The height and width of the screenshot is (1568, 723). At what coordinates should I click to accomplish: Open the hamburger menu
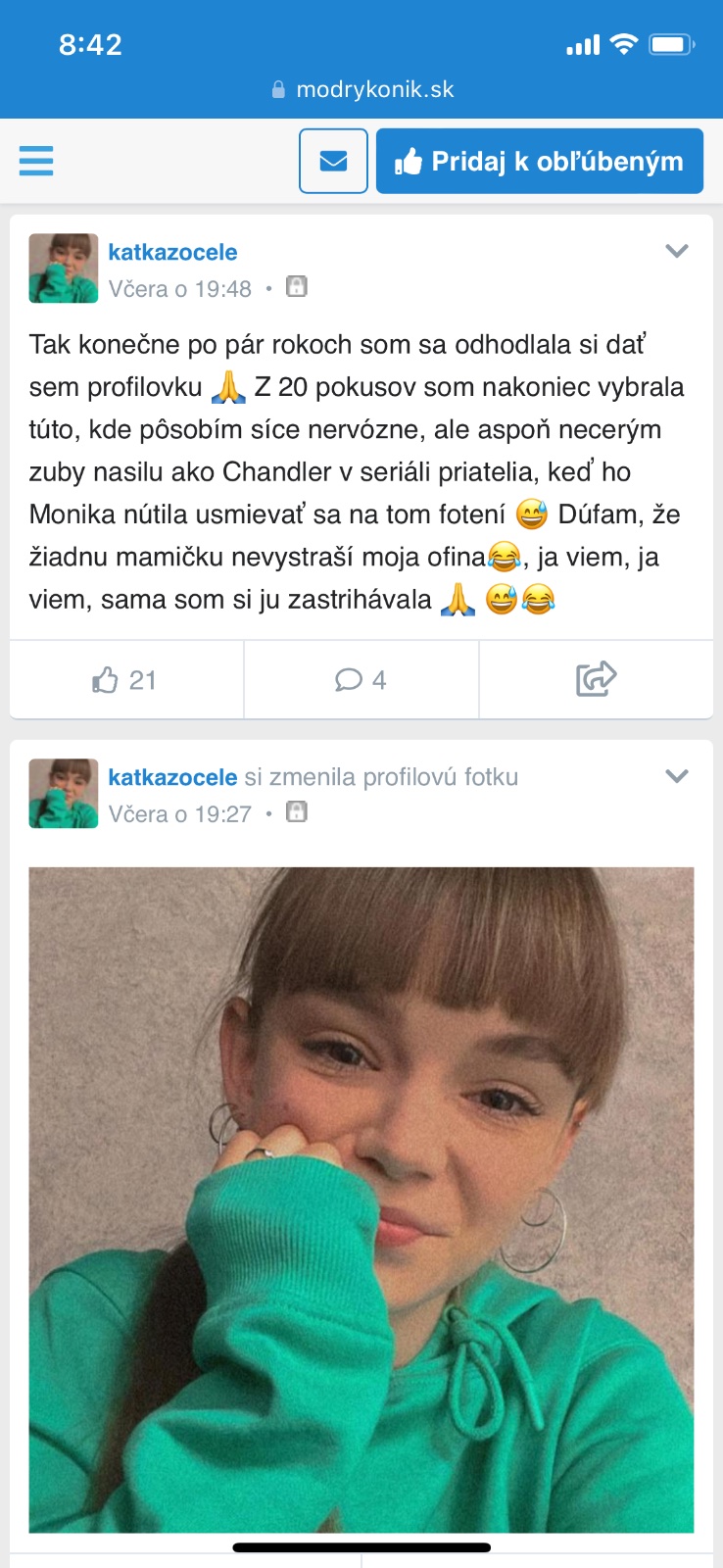(36, 161)
